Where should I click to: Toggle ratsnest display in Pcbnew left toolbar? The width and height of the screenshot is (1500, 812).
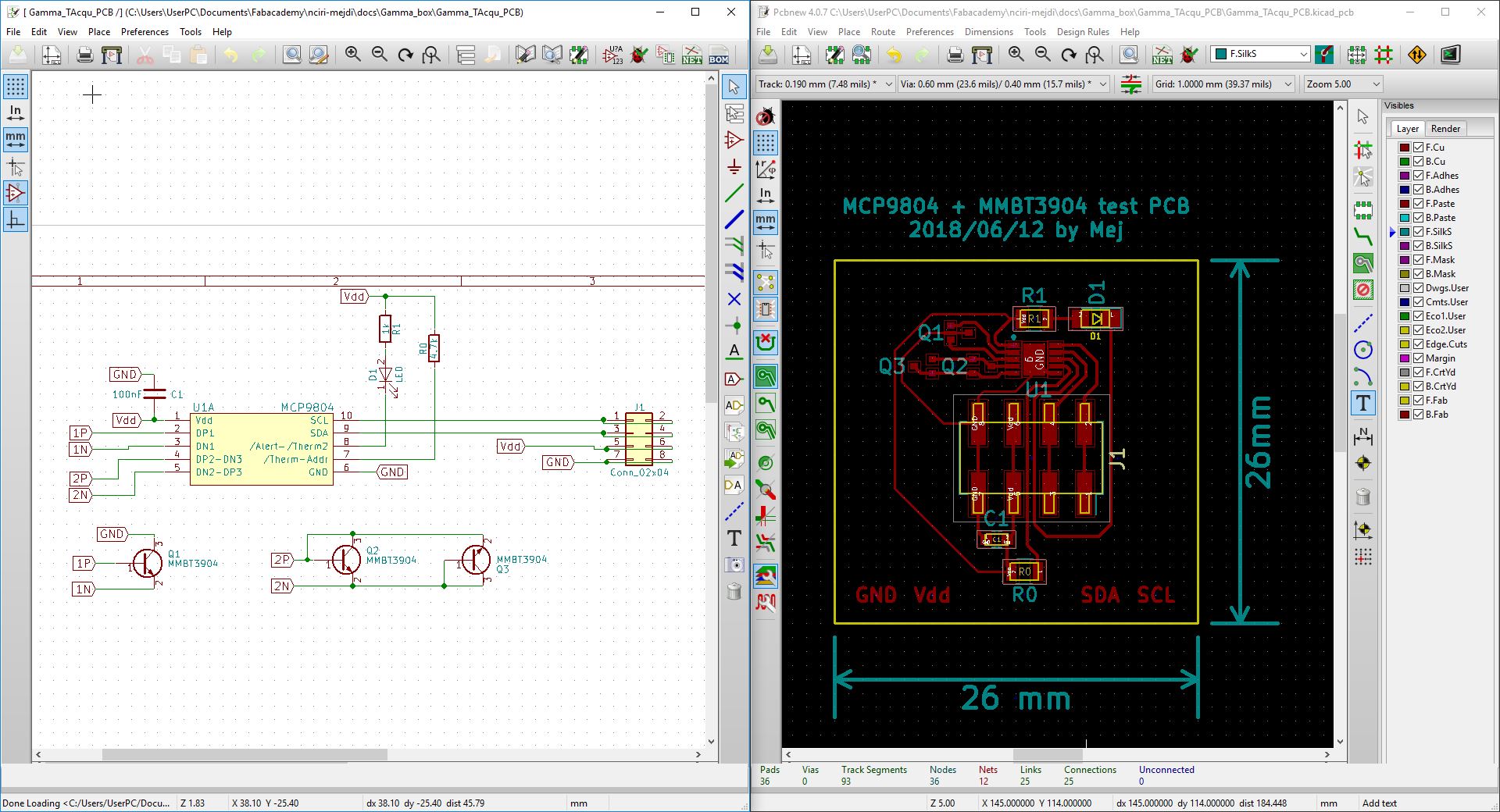coord(766,282)
